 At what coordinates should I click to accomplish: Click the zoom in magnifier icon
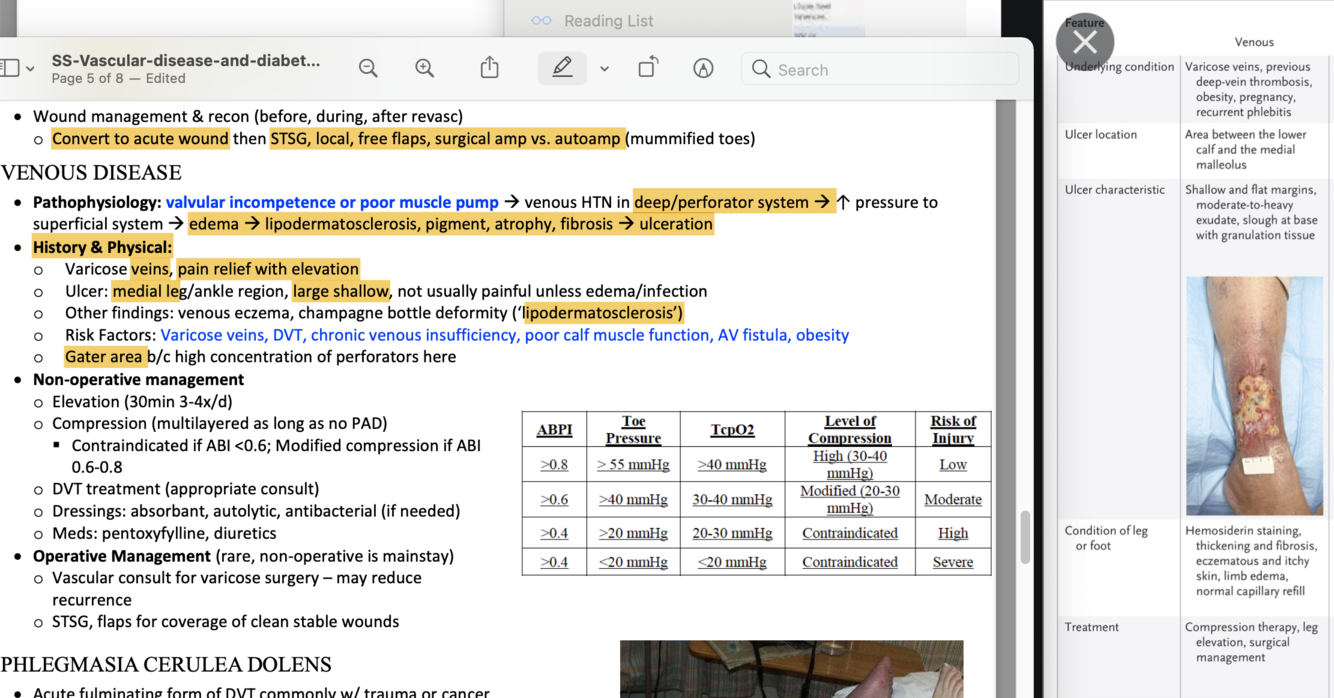[x=425, y=68]
